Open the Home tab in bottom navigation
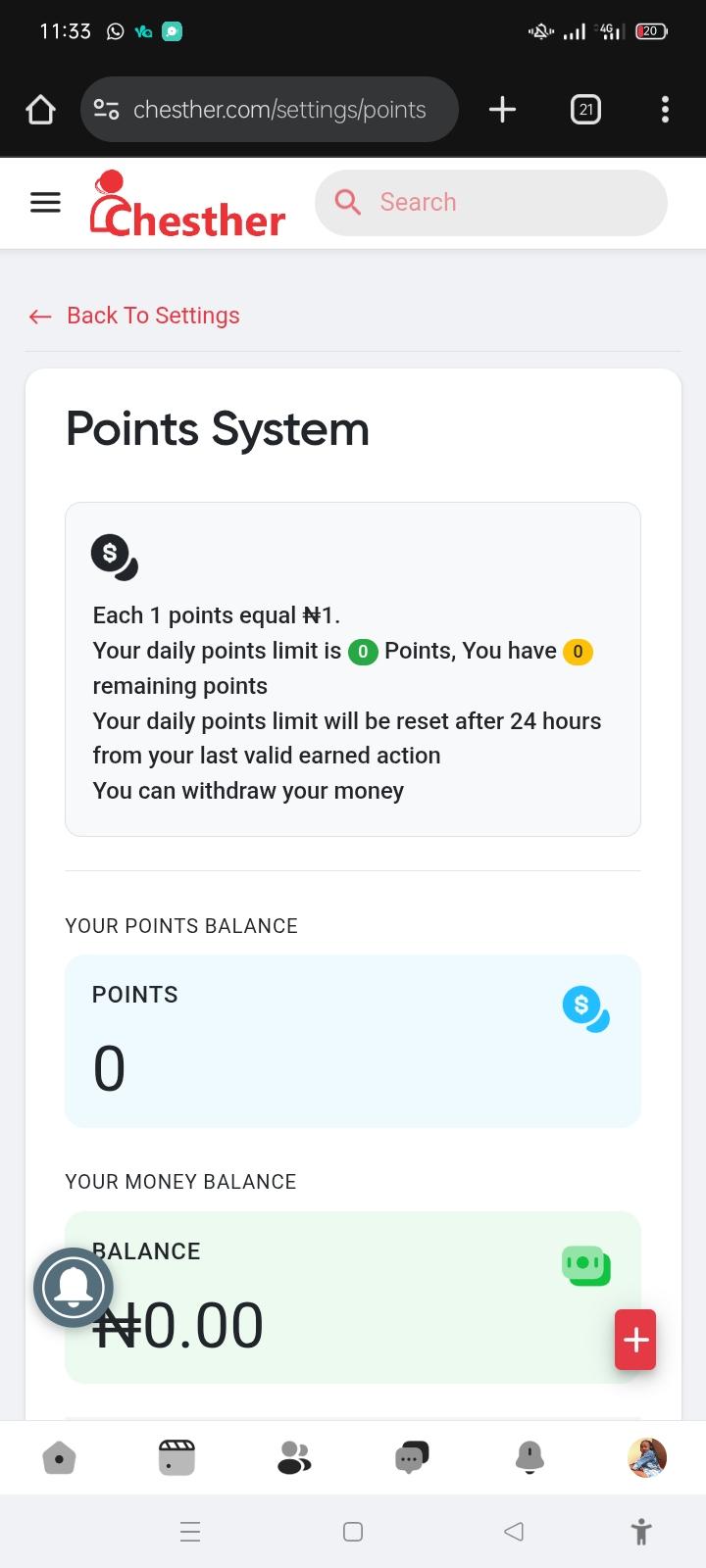Screen dimensions: 706x1568 tap(59, 1458)
